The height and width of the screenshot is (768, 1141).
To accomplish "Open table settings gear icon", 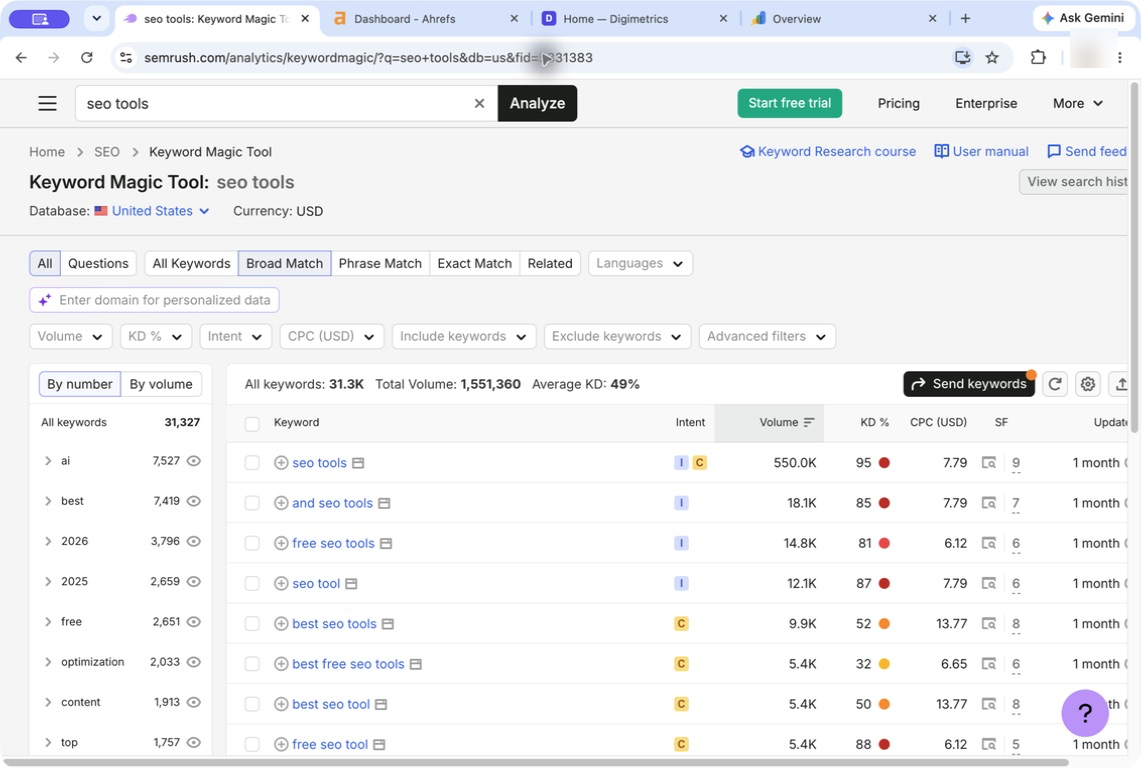I will [1087, 384].
